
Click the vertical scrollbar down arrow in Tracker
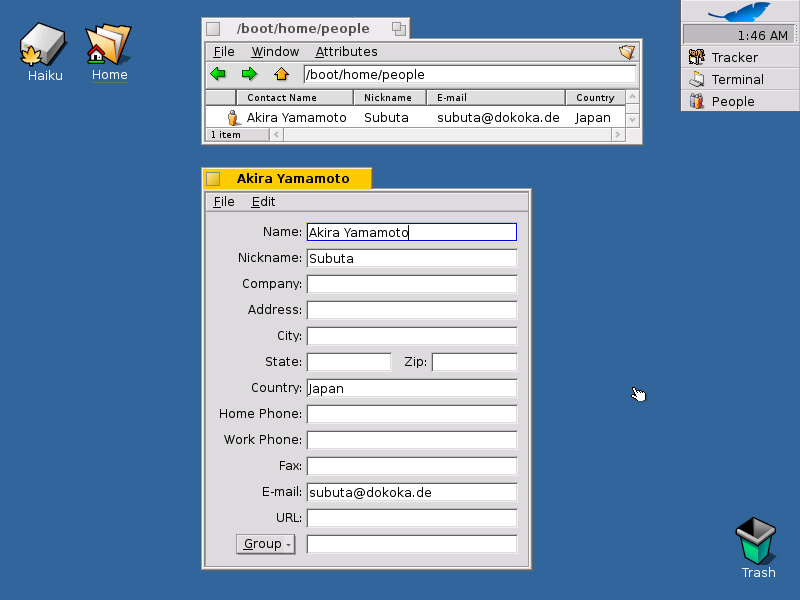pos(631,120)
